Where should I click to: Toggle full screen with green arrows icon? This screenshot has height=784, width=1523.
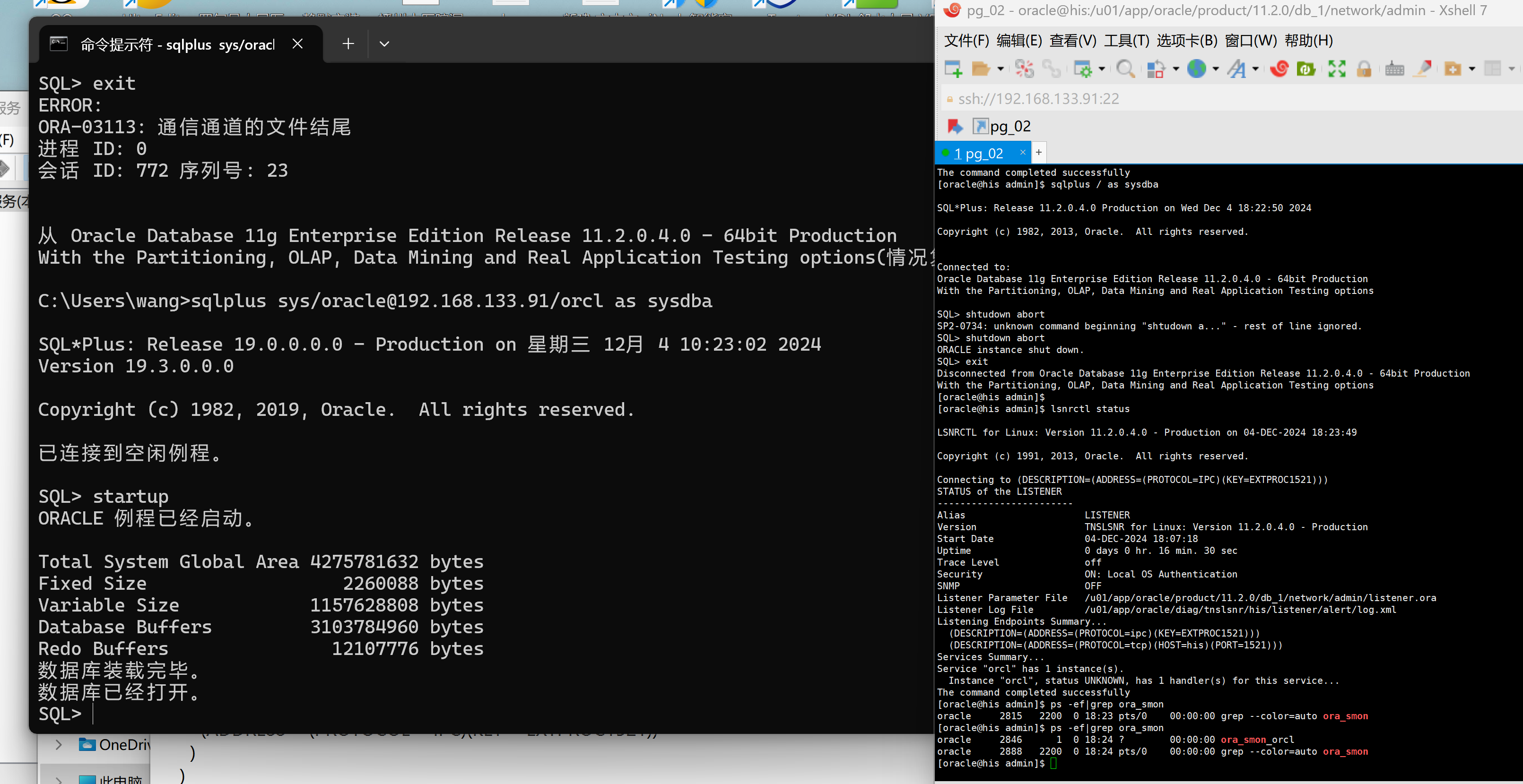click(x=1336, y=69)
